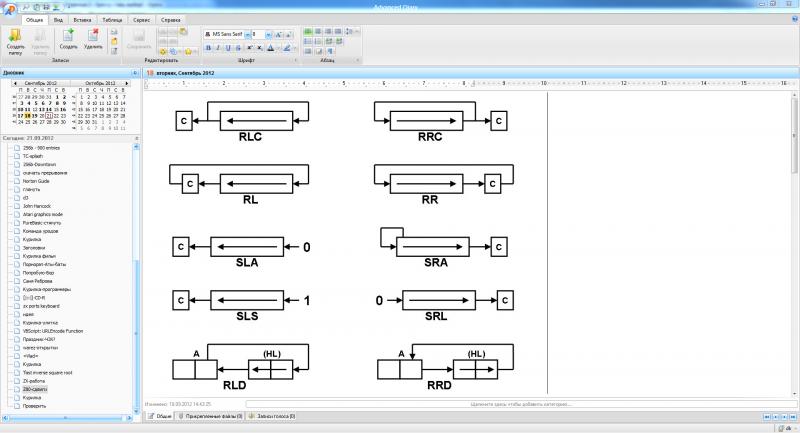Open the font size dropdown
Screen dimensions: 800x433
(269, 34)
